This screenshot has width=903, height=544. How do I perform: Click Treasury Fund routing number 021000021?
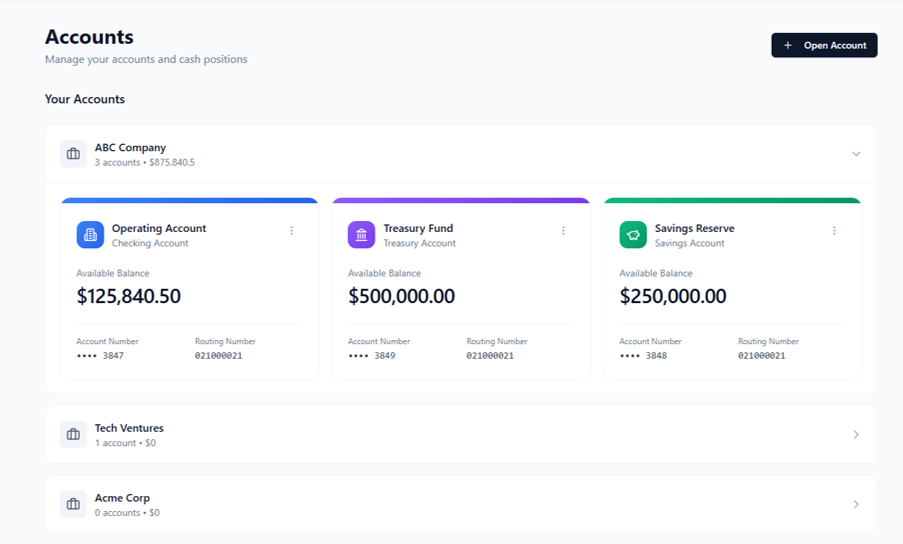point(490,356)
